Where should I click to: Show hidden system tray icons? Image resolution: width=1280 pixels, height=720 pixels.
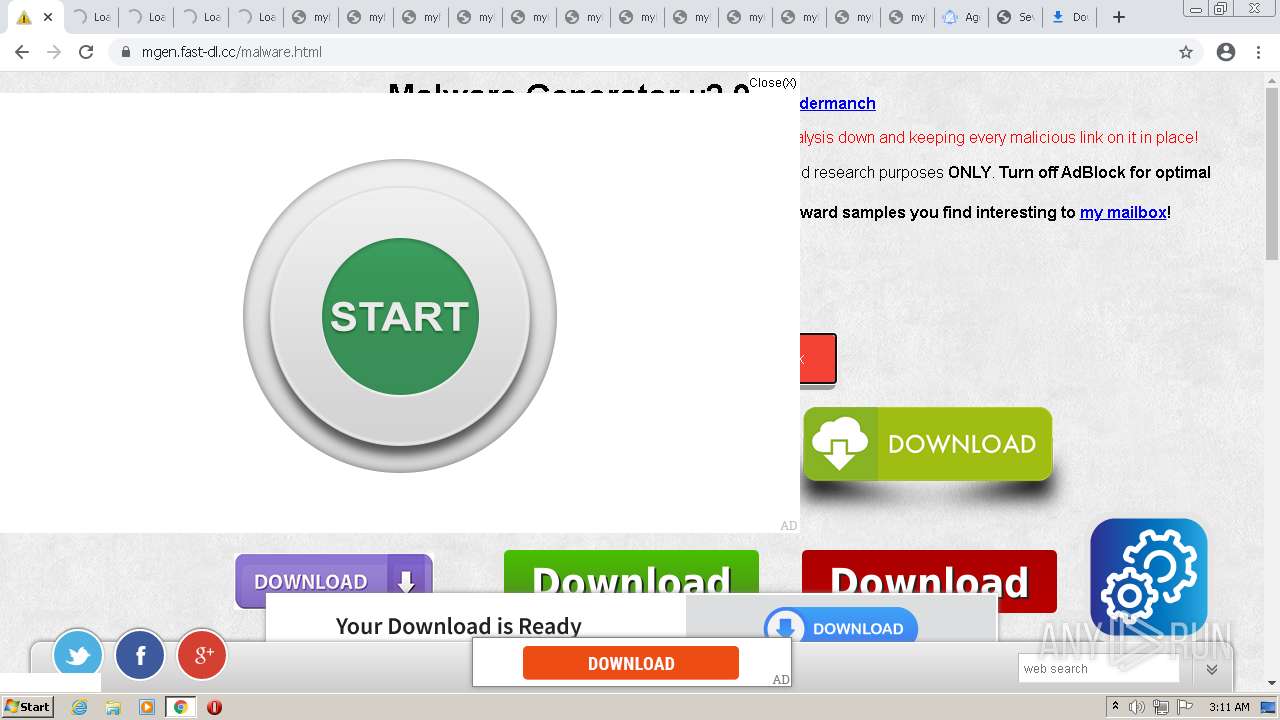pyautogui.click(x=1115, y=707)
